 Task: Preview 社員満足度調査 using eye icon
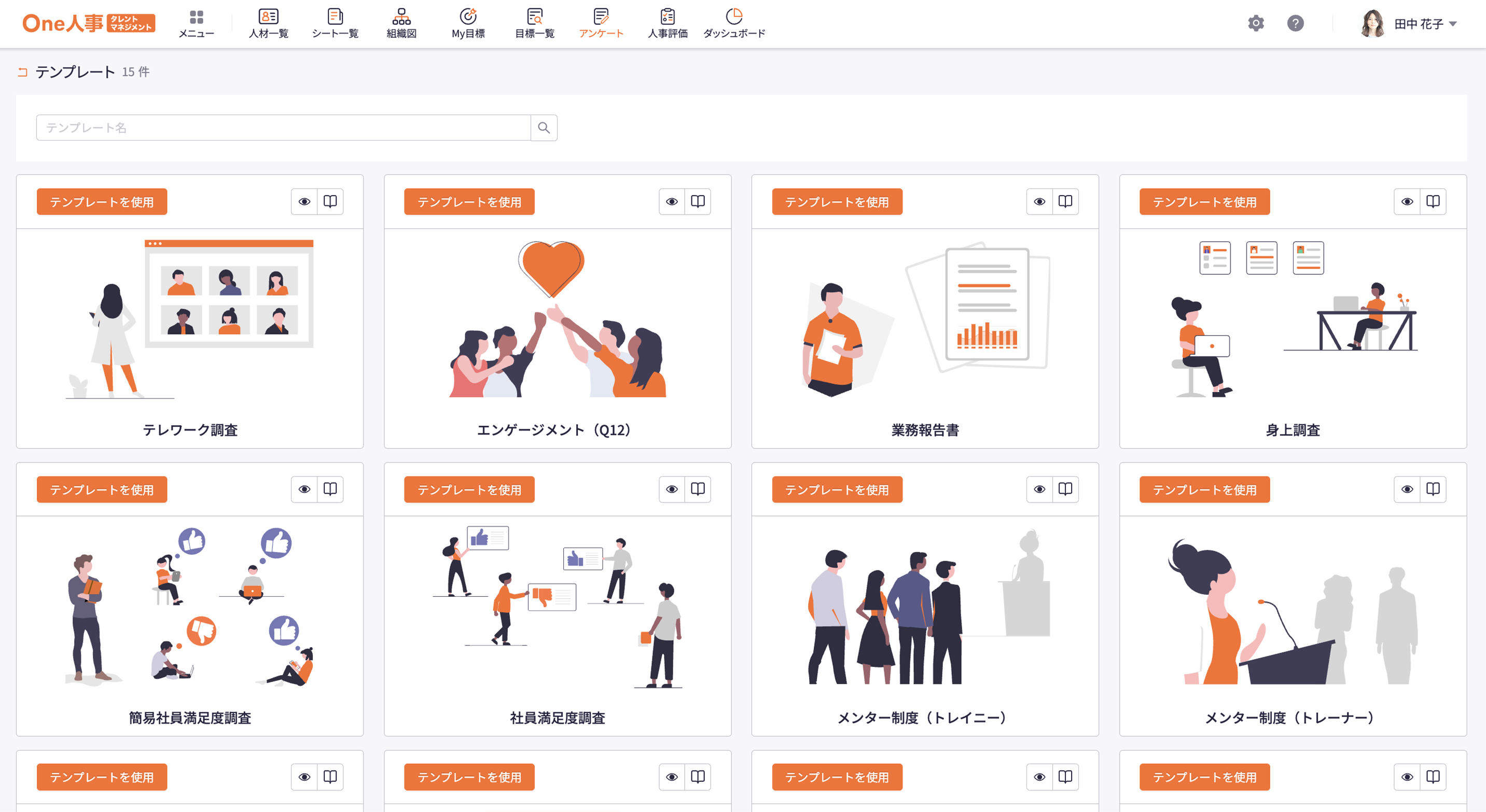[x=672, y=489]
